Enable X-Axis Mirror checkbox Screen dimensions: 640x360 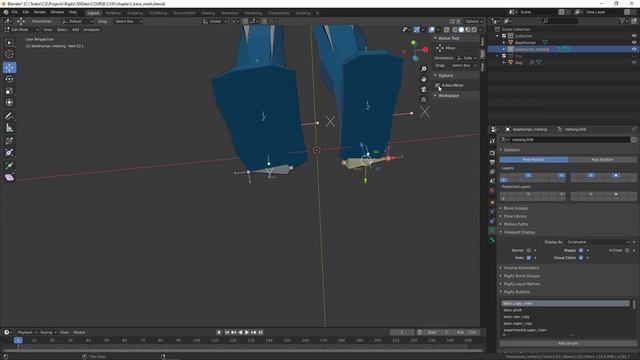tap(438, 85)
